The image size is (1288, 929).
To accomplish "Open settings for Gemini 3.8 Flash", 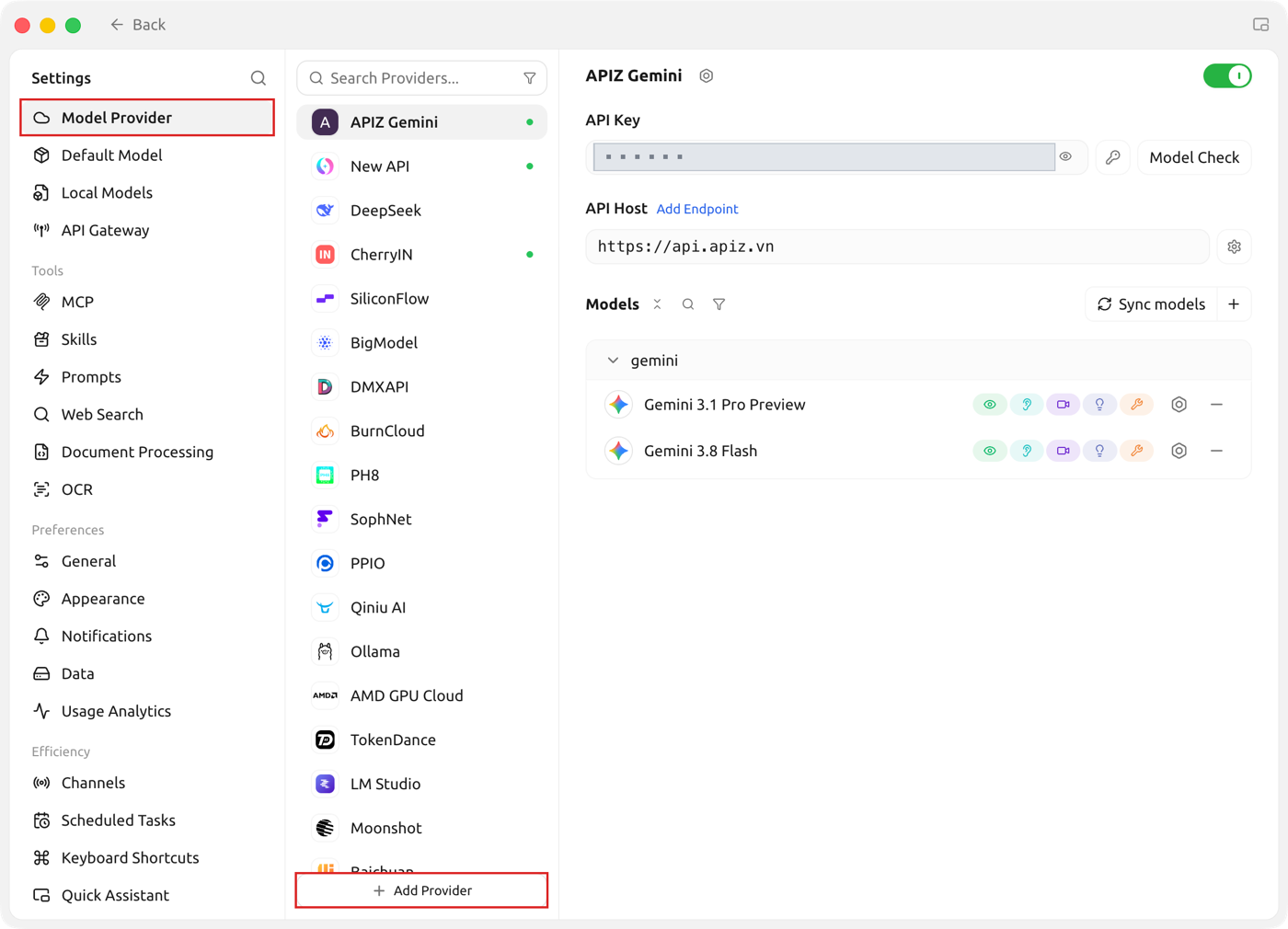I will [x=1179, y=451].
